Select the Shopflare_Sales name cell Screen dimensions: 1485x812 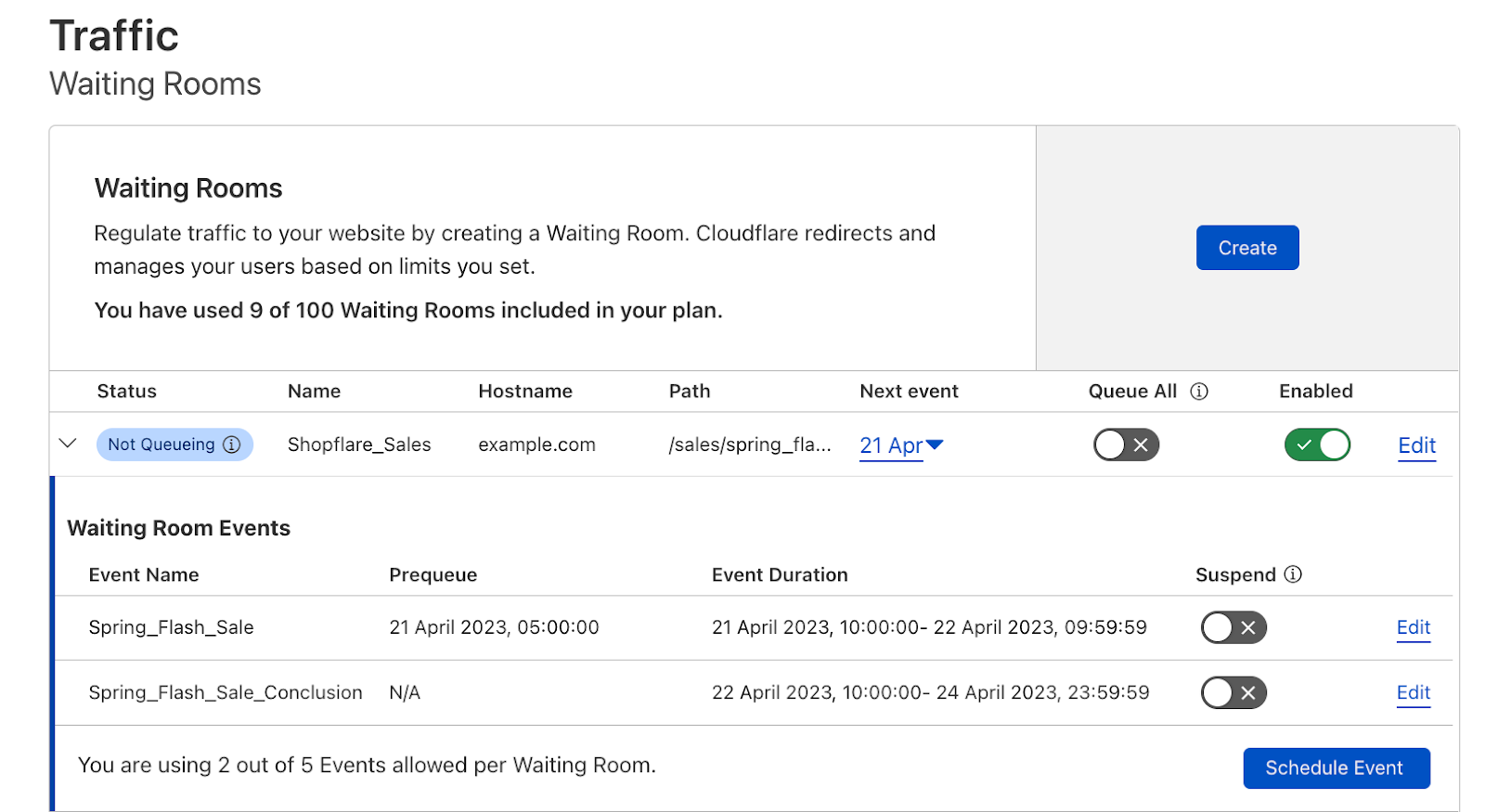point(359,445)
